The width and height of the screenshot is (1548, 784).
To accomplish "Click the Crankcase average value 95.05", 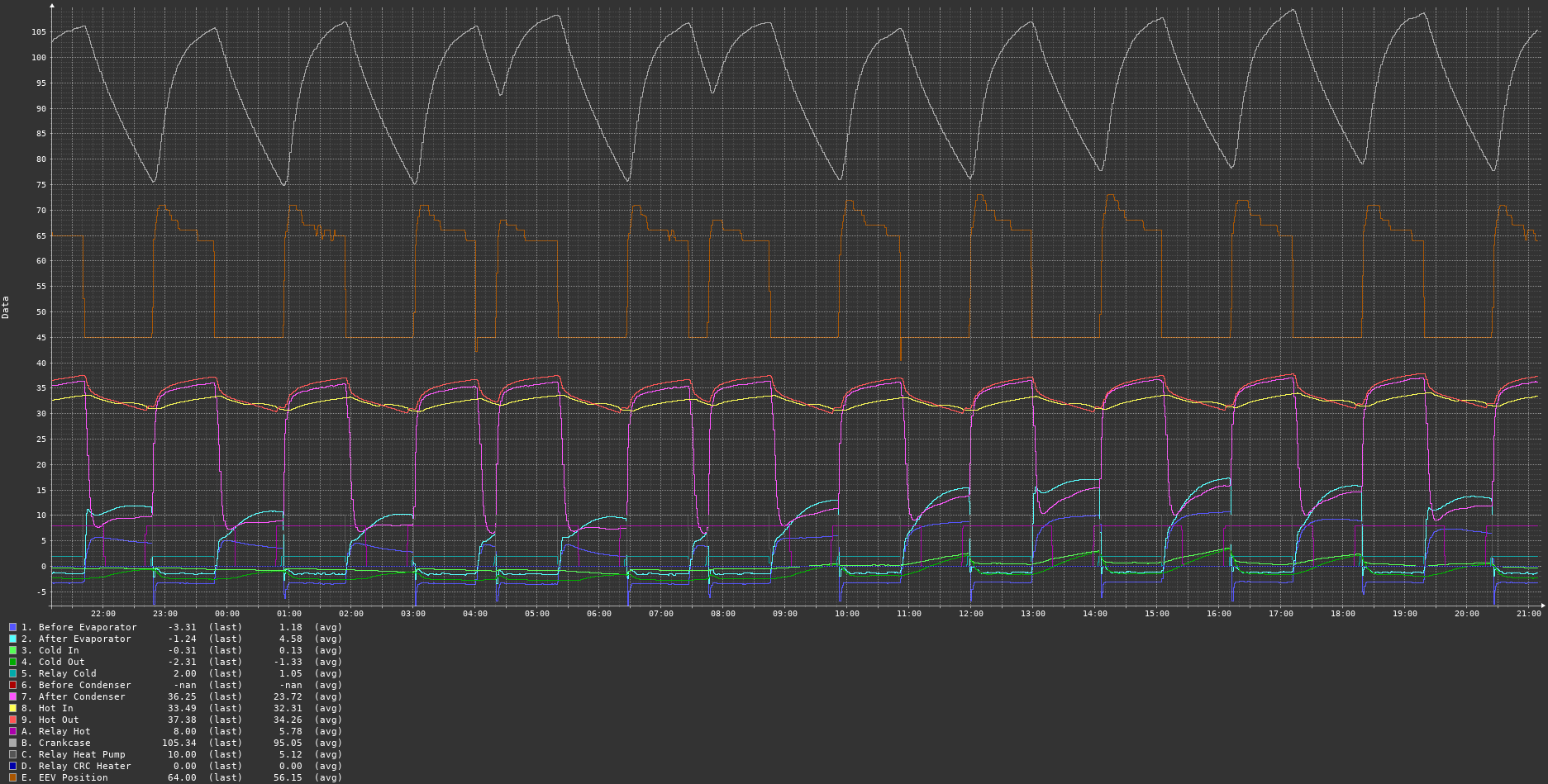I will click(288, 743).
